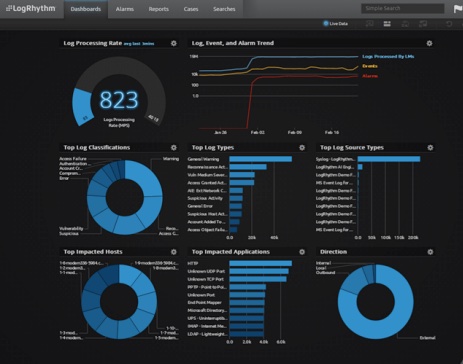Click 'Unknown TCP Port' label
This screenshot has height=364, width=463.
click(x=206, y=279)
